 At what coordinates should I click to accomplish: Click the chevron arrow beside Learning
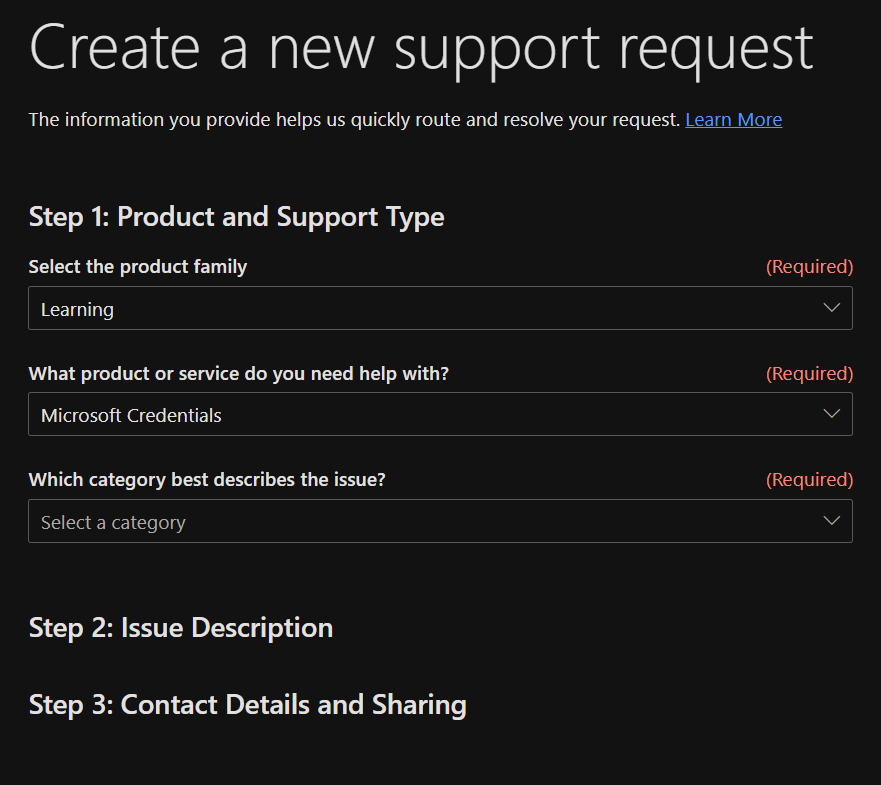pos(831,308)
